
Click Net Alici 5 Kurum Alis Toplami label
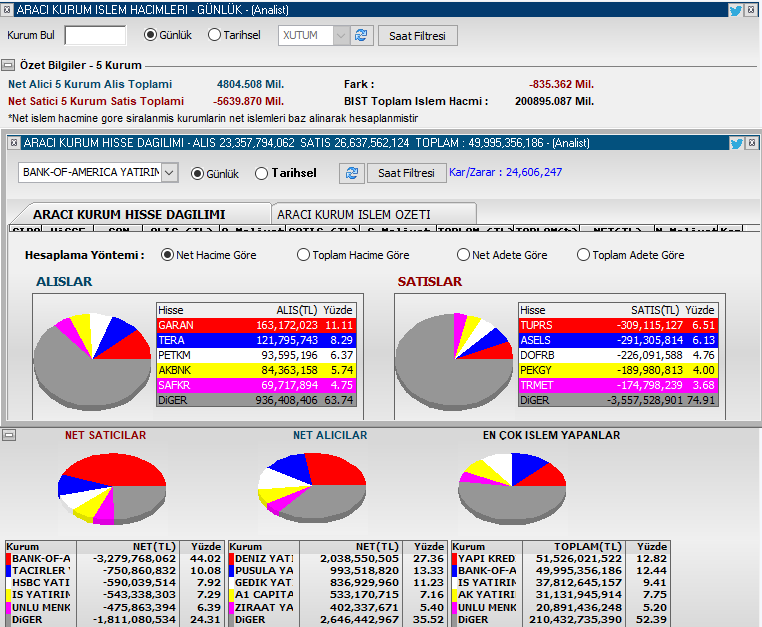(x=90, y=84)
